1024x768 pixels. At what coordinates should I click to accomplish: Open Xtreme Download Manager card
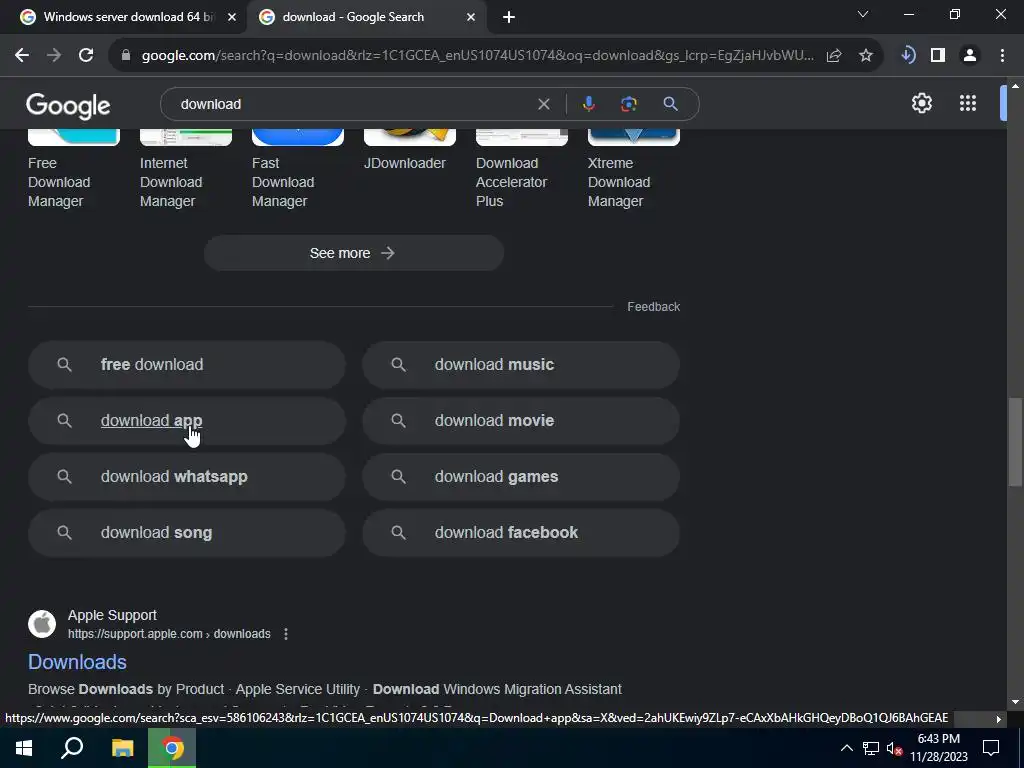[633, 170]
